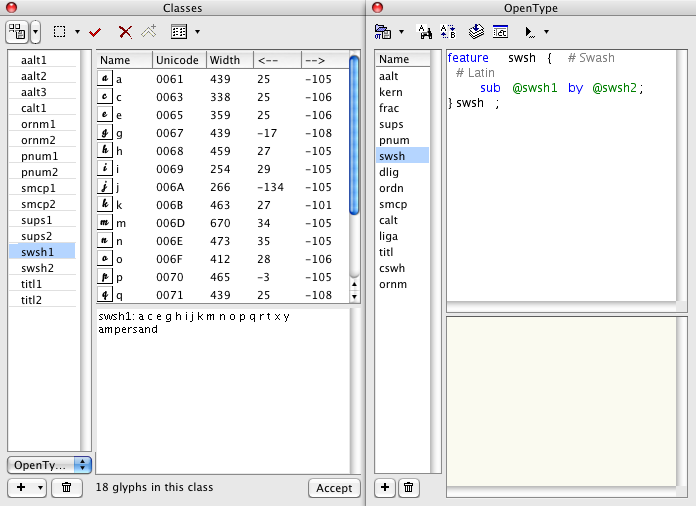
Task: Select the ornm feature in the OpenType list
Action: (402, 284)
